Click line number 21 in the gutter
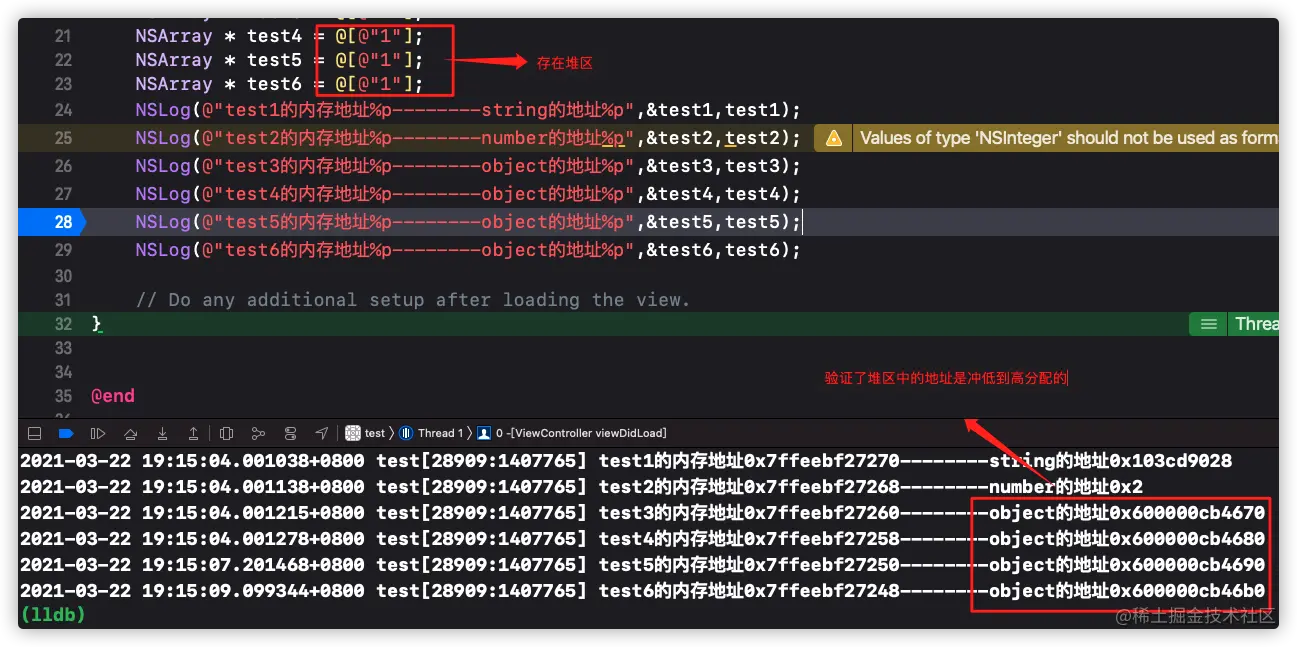This screenshot has height=647, width=1297. pyautogui.click(x=63, y=36)
